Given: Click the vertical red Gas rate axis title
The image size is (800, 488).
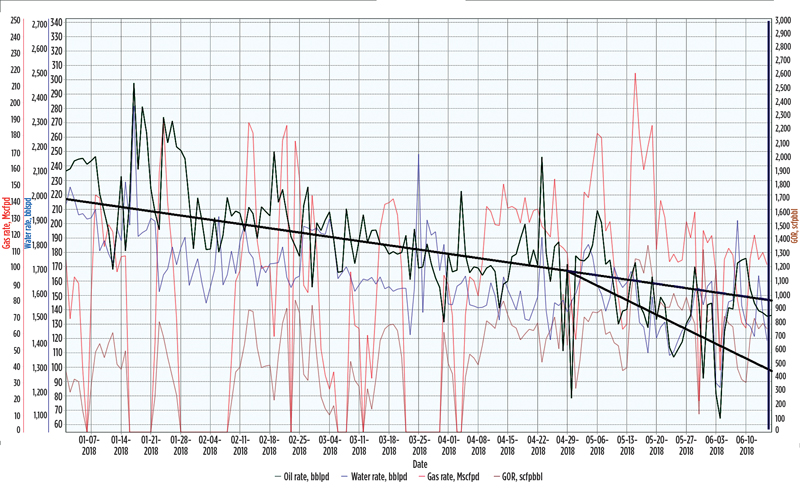Looking at the screenshot, I should tap(7, 227).
